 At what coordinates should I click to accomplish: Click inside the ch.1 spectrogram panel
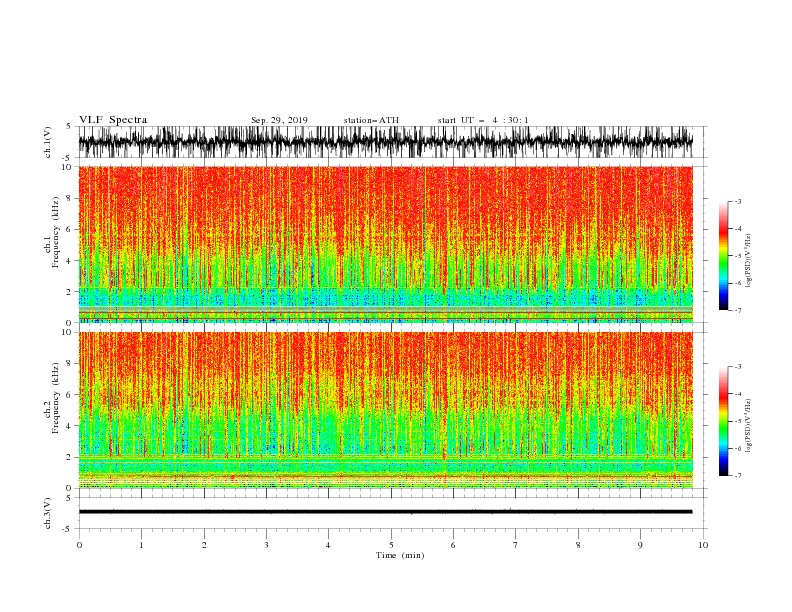click(385, 244)
